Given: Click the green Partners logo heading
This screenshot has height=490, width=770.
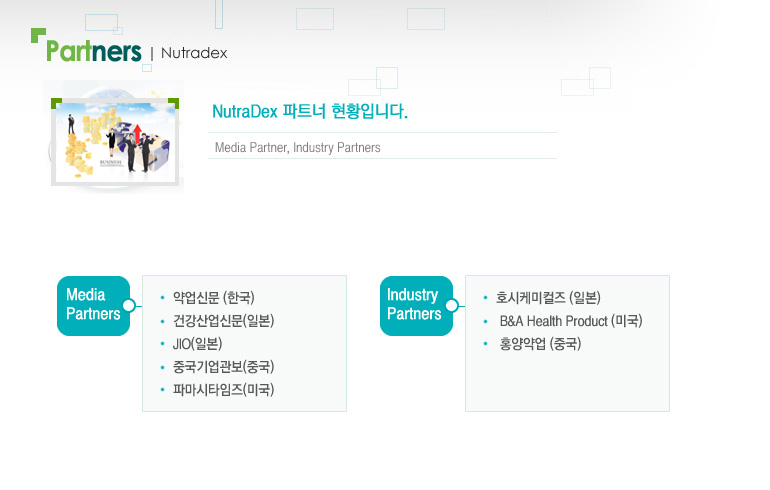Looking at the screenshot, I should [93, 51].
